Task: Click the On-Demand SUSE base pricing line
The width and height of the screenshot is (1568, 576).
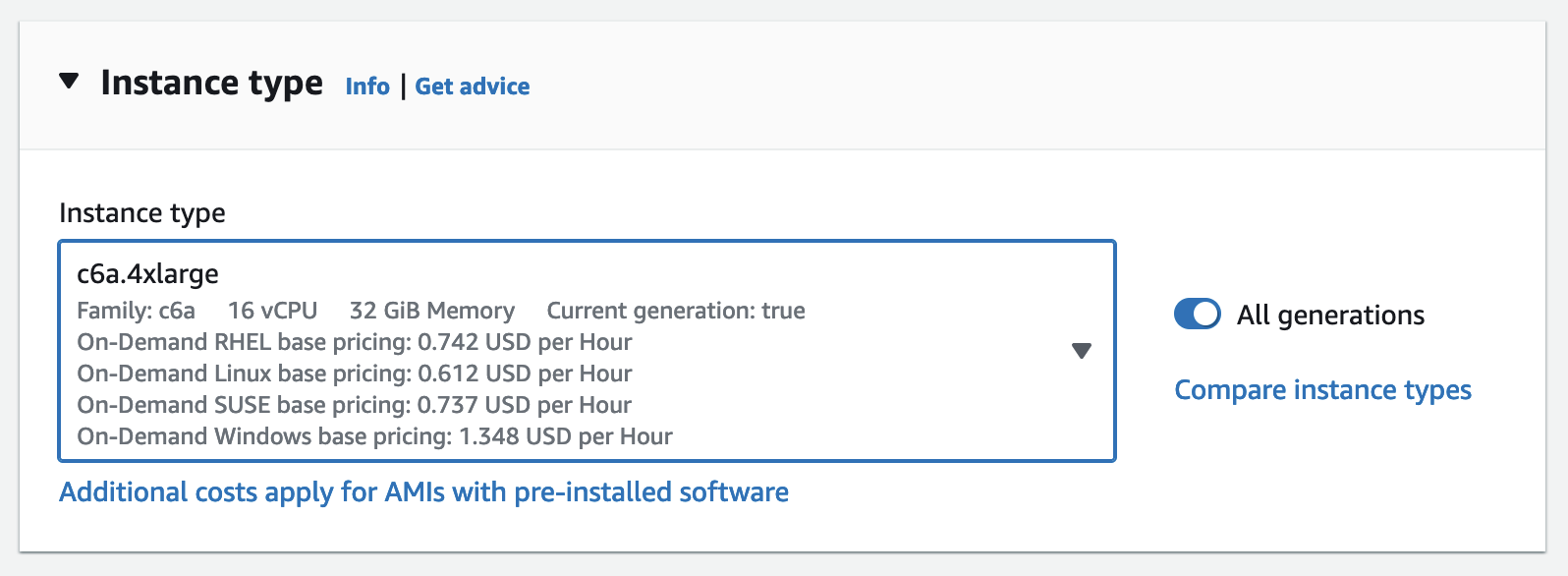Action: pos(355,406)
